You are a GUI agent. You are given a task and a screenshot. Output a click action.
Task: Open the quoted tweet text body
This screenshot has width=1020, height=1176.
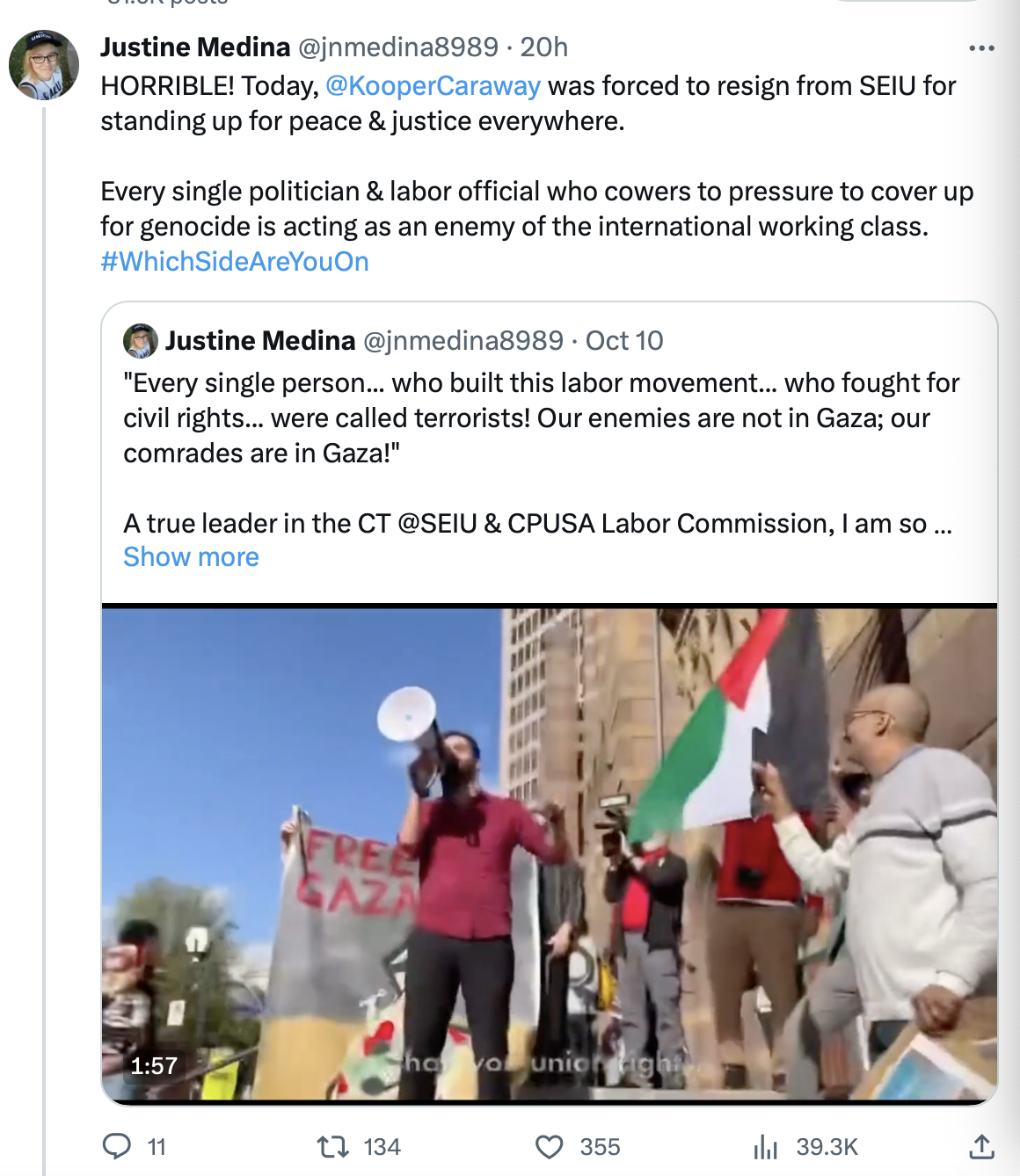pyautogui.click(x=541, y=453)
